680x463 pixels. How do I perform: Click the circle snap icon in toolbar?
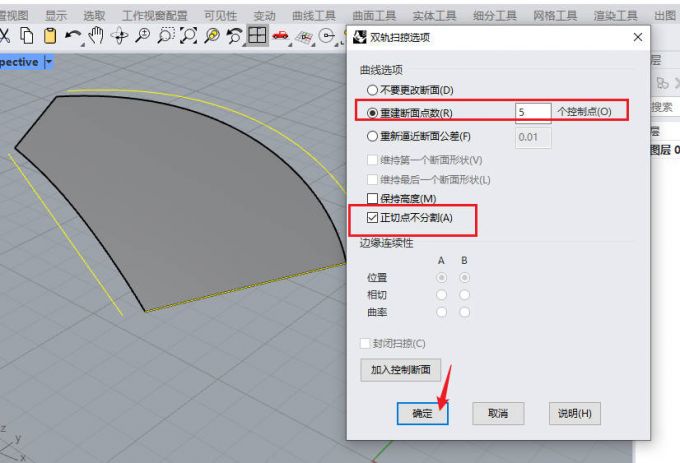[x=327, y=36]
